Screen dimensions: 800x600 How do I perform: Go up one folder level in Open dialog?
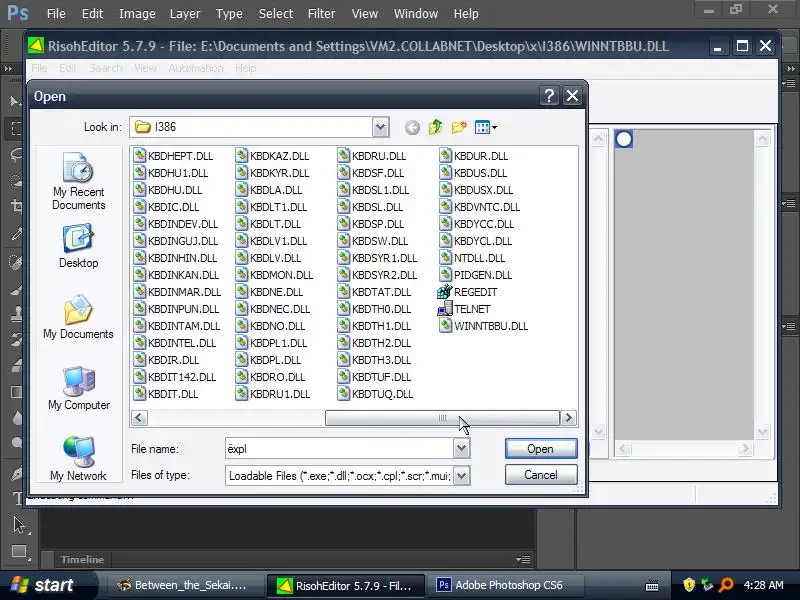click(x=436, y=127)
